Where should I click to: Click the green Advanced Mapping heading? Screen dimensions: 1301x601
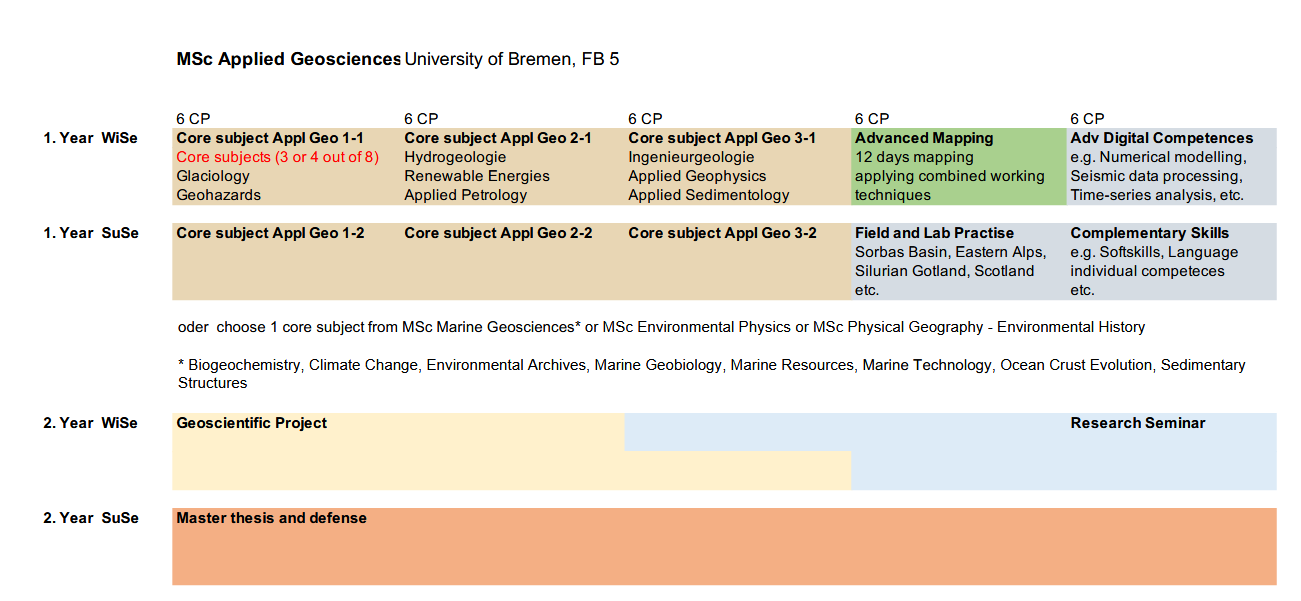924,138
